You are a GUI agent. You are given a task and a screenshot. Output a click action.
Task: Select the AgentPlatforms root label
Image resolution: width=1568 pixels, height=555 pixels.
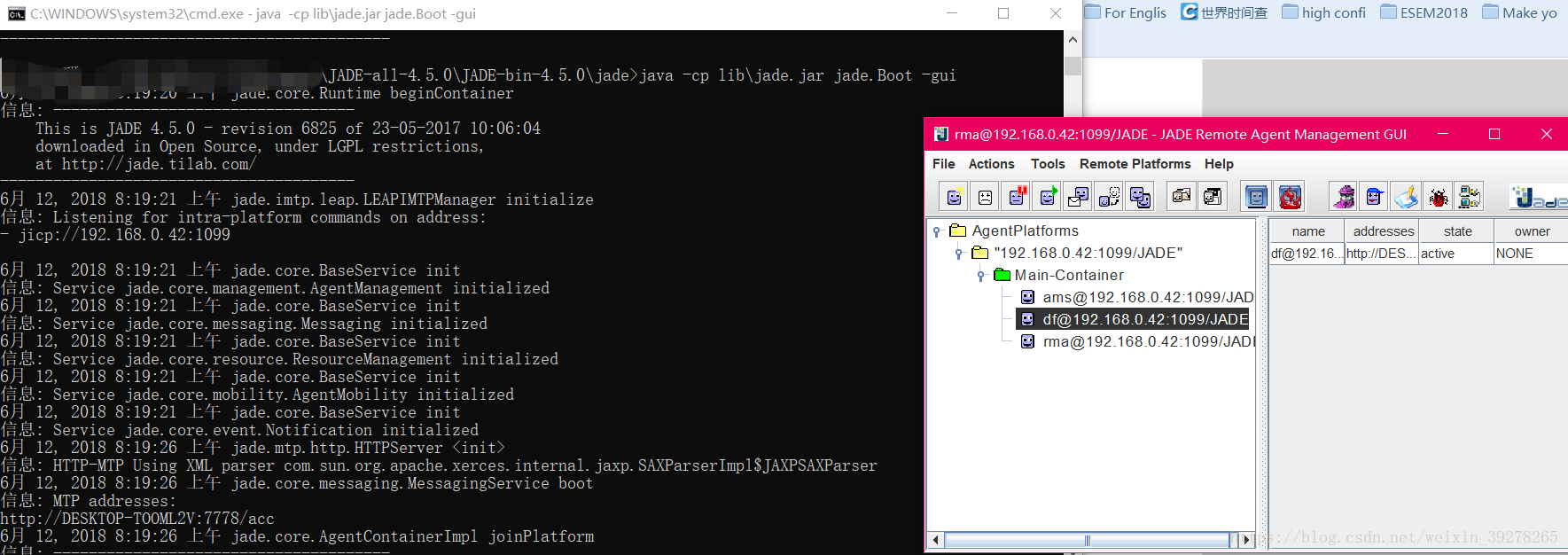point(1026,231)
